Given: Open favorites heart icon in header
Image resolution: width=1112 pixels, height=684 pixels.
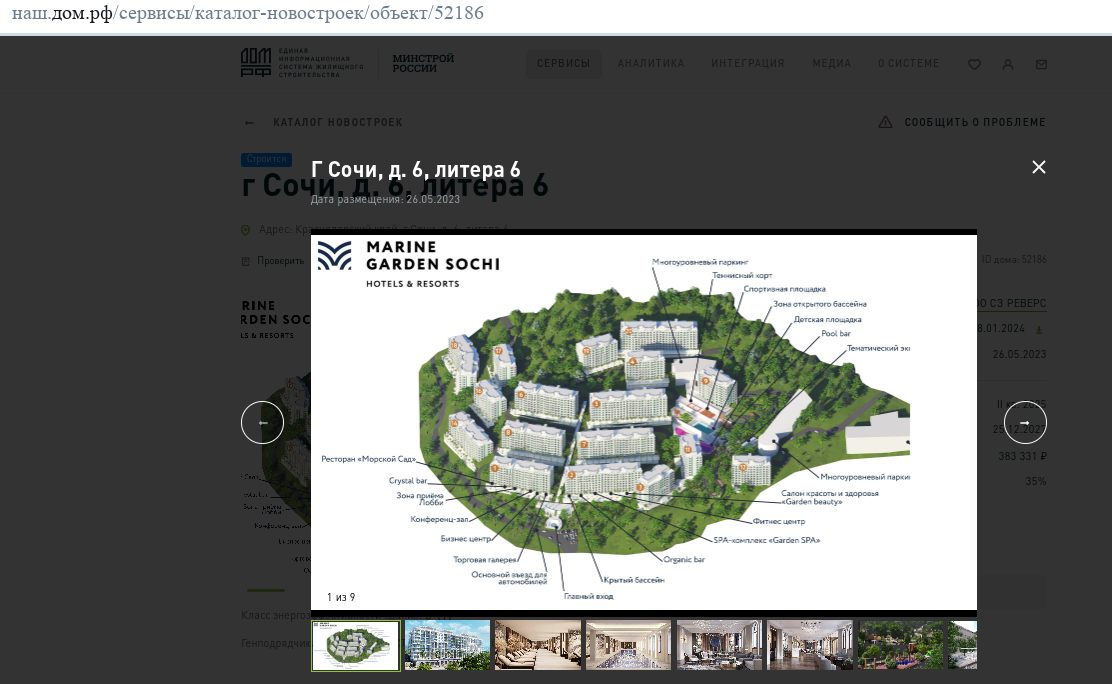Looking at the screenshot, I should pos(974,65).
